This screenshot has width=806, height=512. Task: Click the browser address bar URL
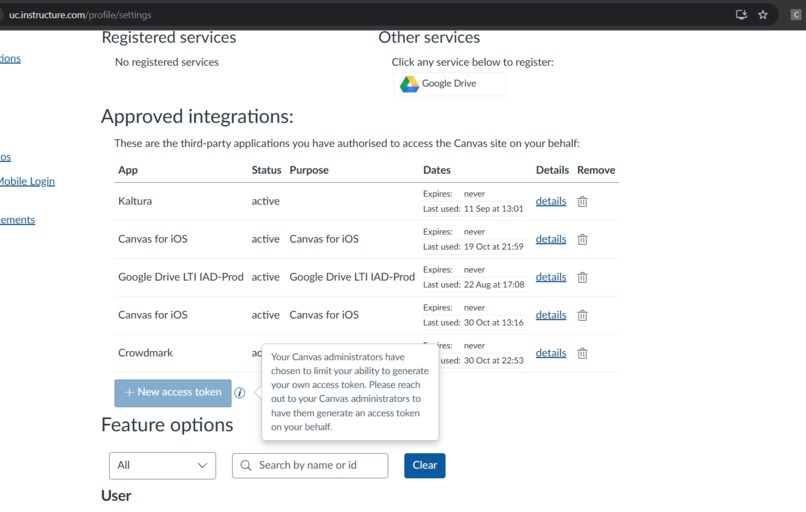[x=80, y=15]
